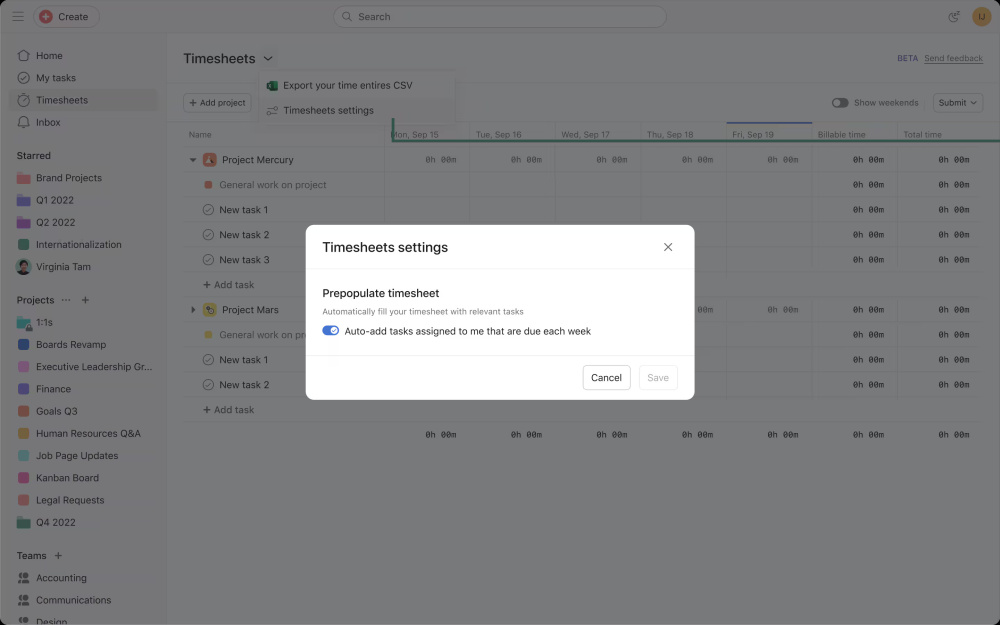Click the Project Mercury rocket icon

(210, 160)
